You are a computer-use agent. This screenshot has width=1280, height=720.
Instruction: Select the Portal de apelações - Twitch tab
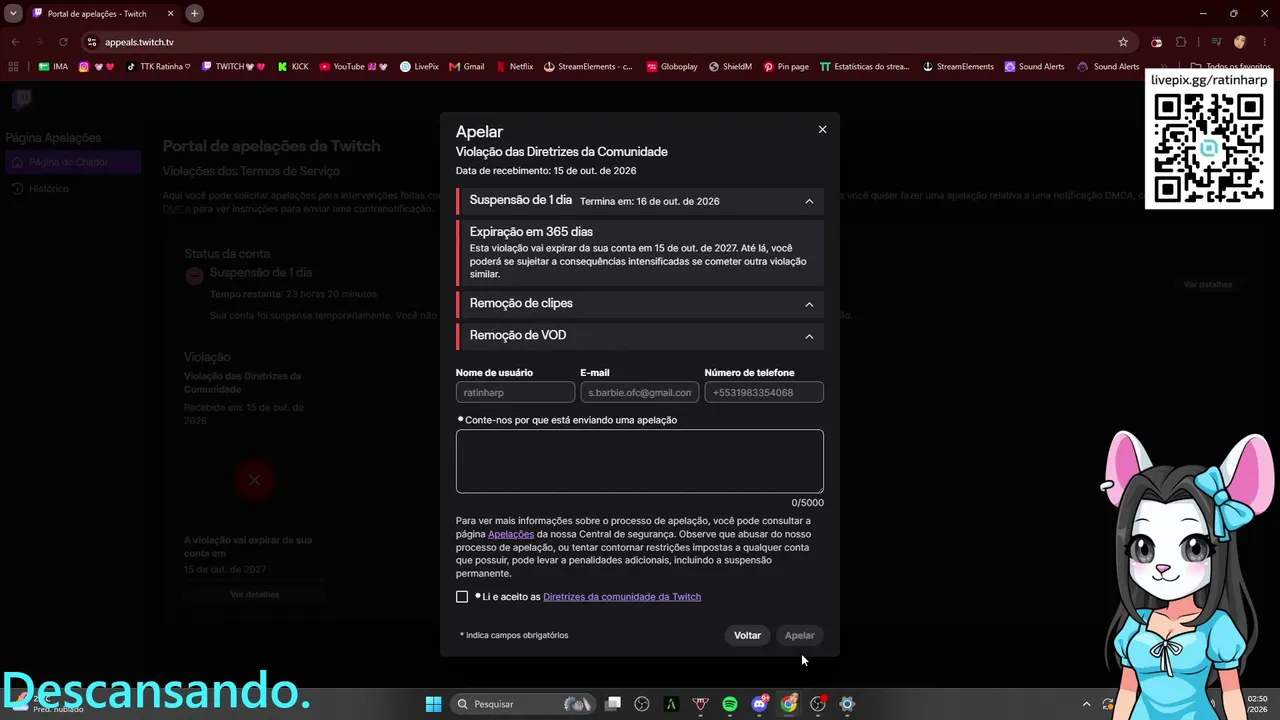pyautogui.click(x=104, y=13)
